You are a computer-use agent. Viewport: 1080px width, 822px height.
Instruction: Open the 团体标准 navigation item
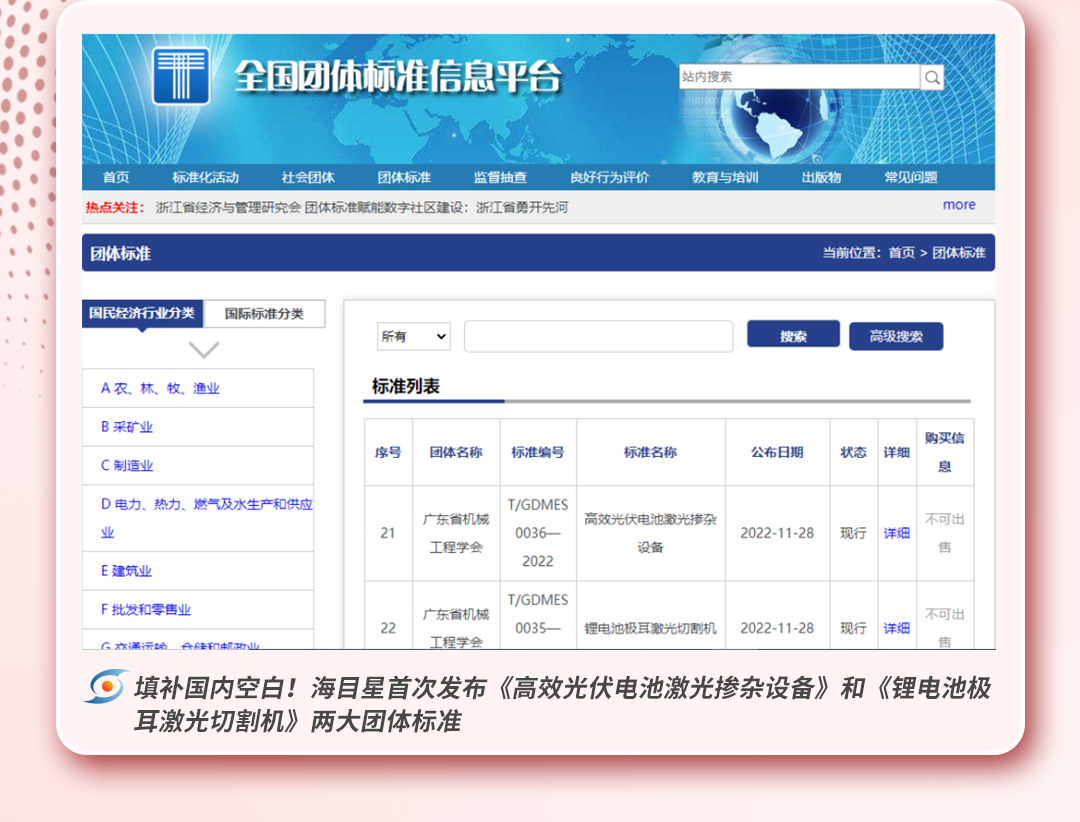404,177
